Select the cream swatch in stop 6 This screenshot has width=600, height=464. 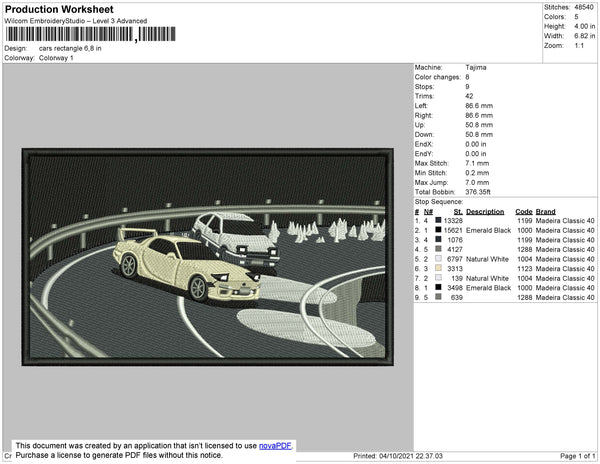pos(437,268)
